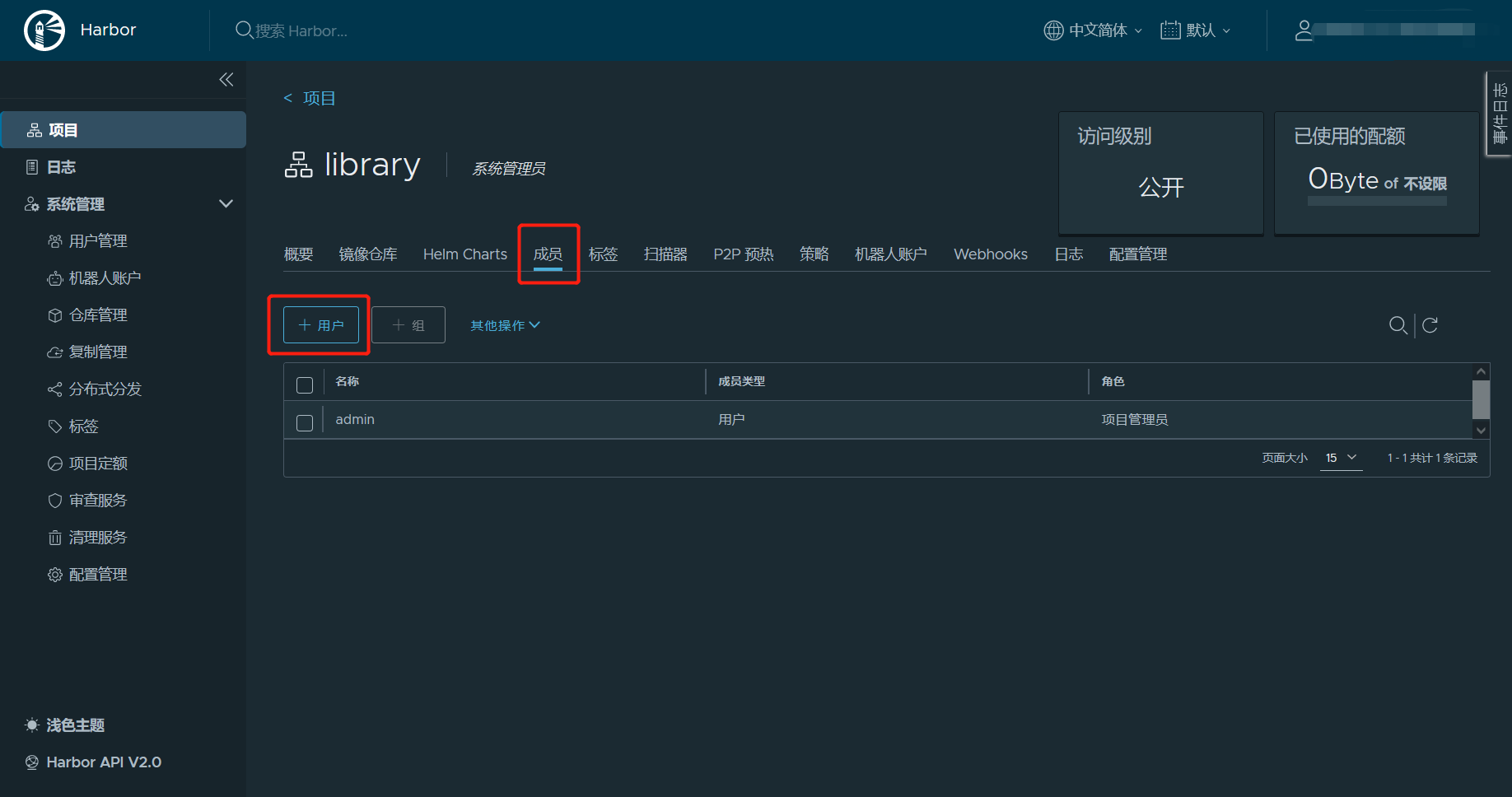Switch to 浅色主题 light theme

76,725
